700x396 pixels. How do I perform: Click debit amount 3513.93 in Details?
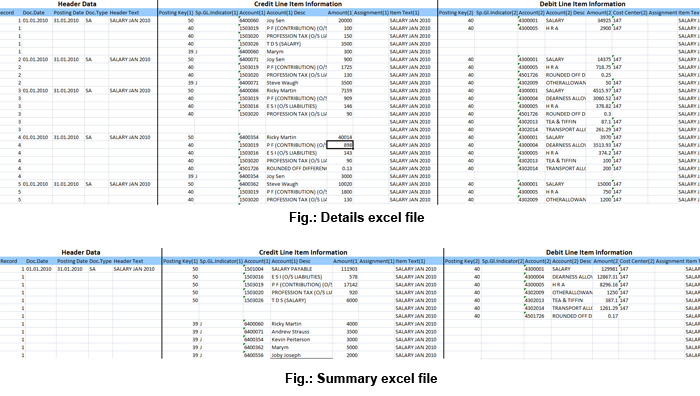[602, 145]
